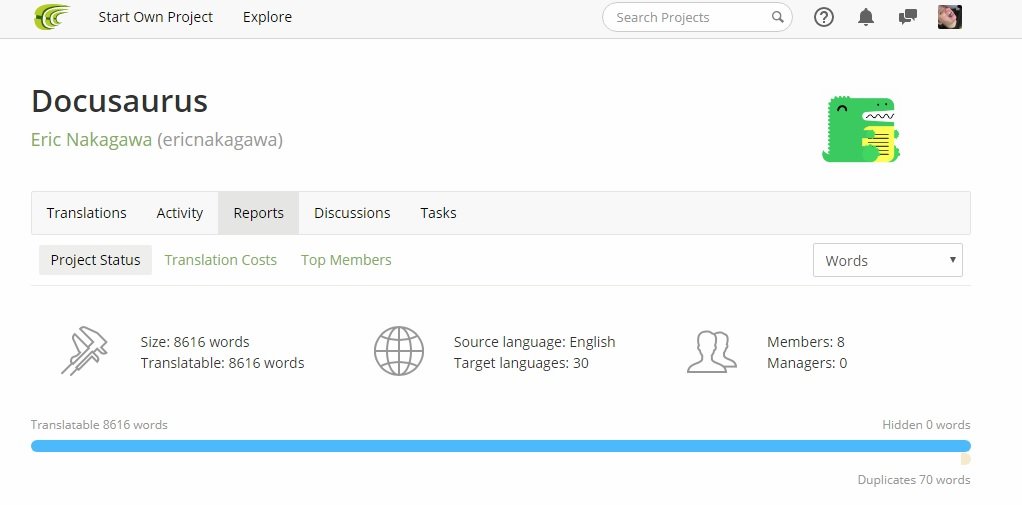The width and height of the screenshot is (1022, 505).
Task: Click the members people icon
Action: click(712, 352)
